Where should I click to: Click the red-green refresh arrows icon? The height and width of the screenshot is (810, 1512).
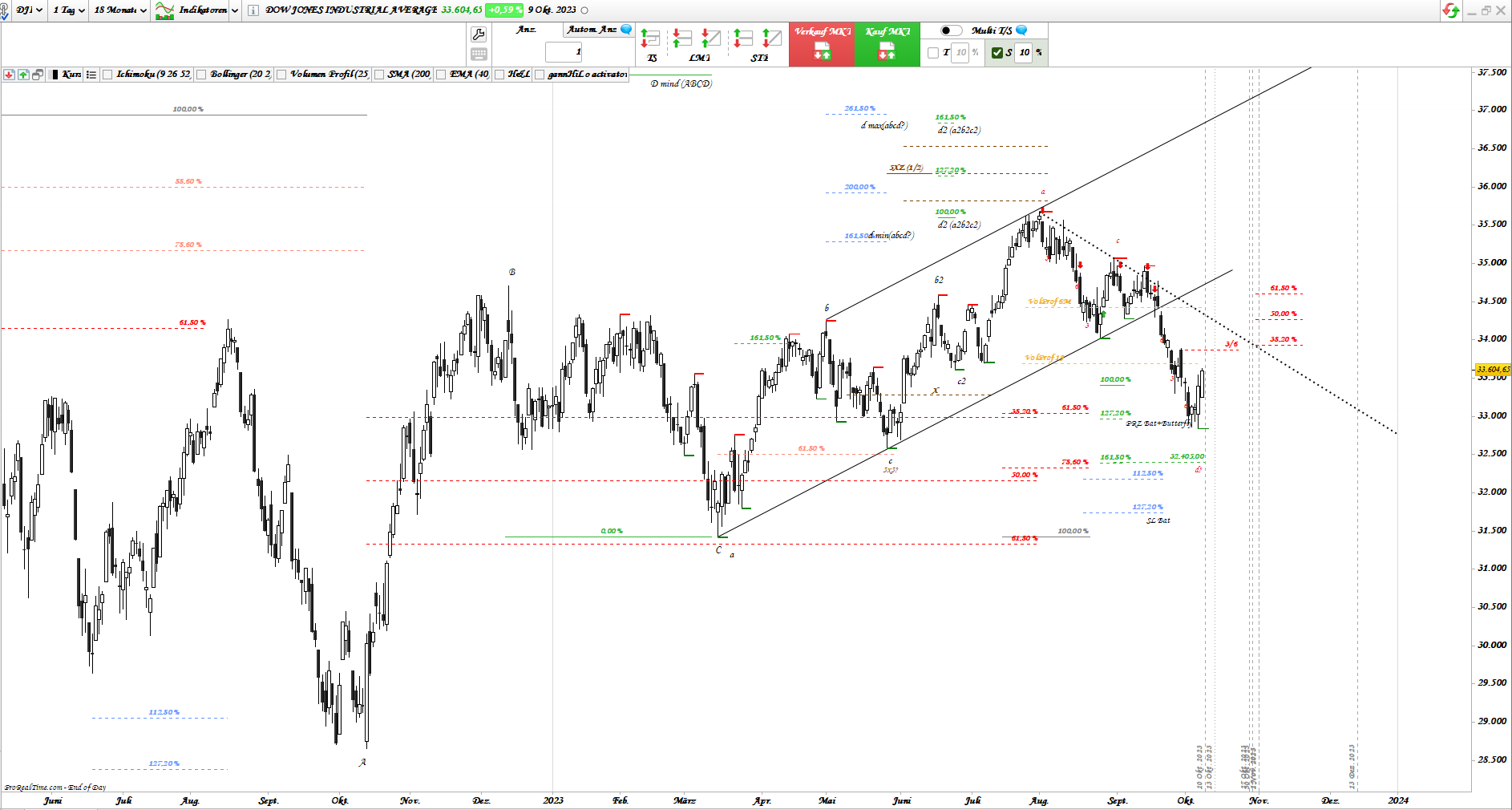(x=1451, y=10)
